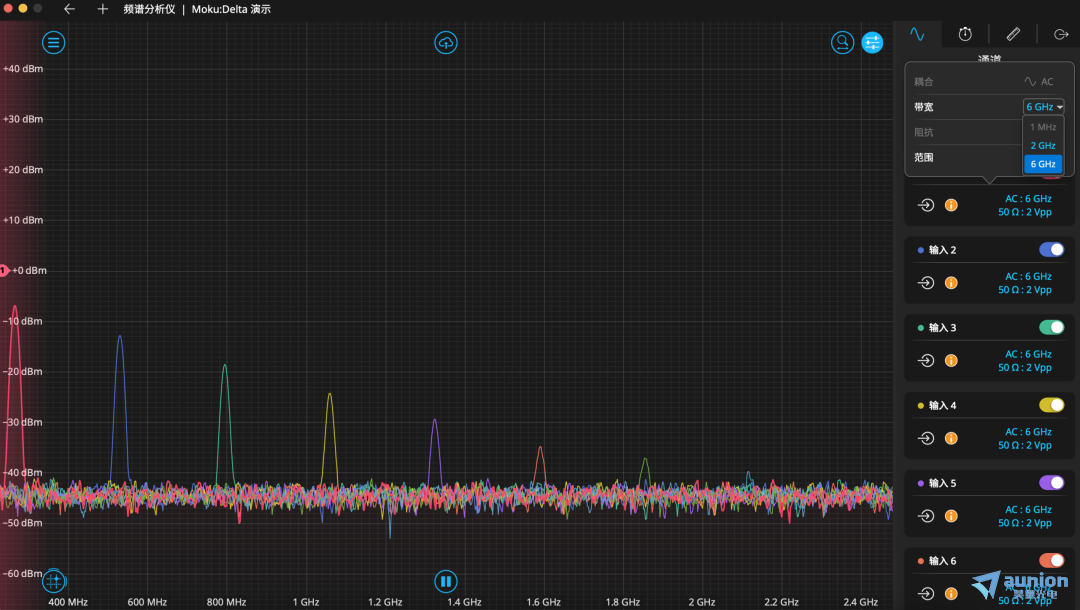Click the orange info icon for 输入 2

tap(951, 283)
